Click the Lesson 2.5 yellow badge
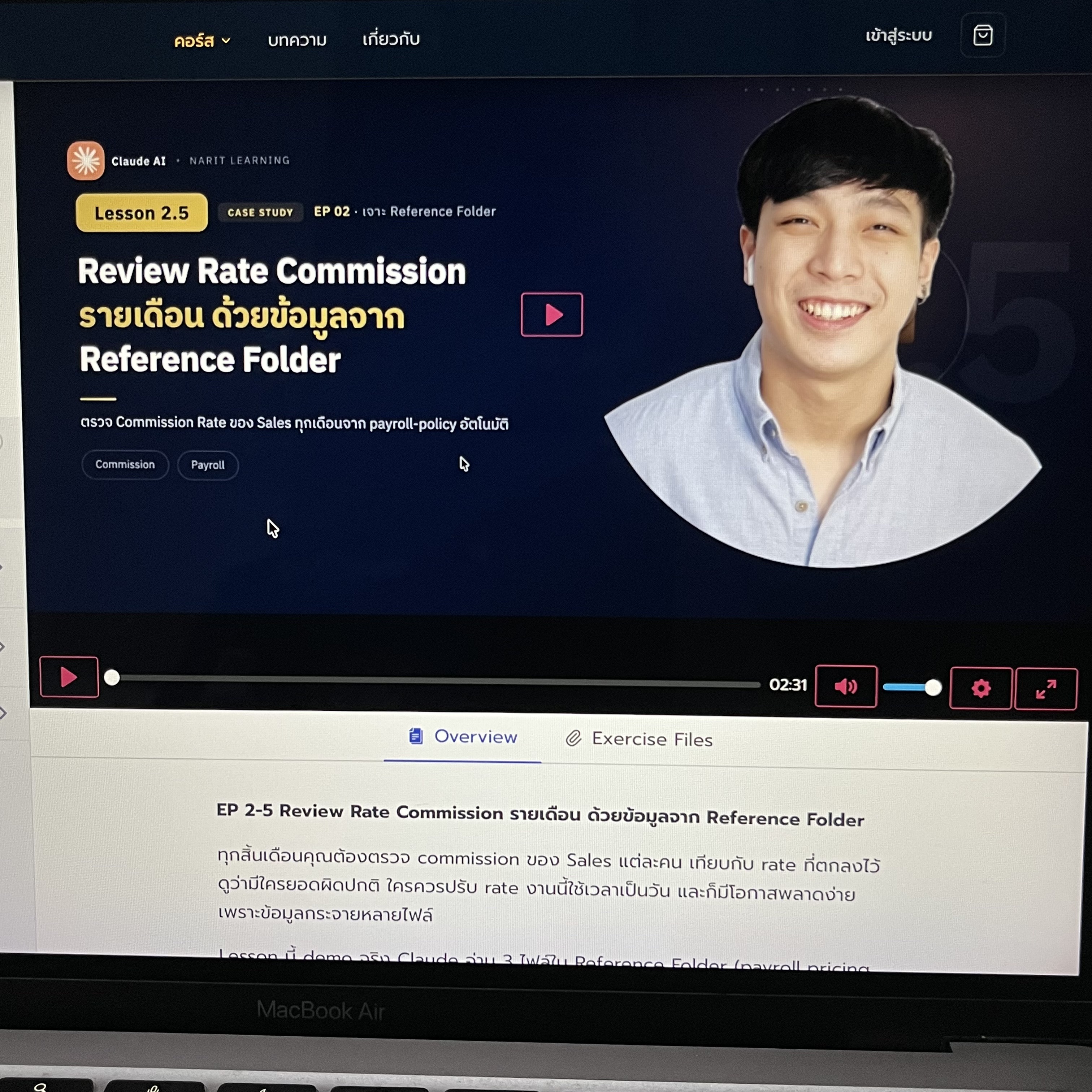Image resolution: width=1092 pixels, height=1092 pixels. (142, 213)
